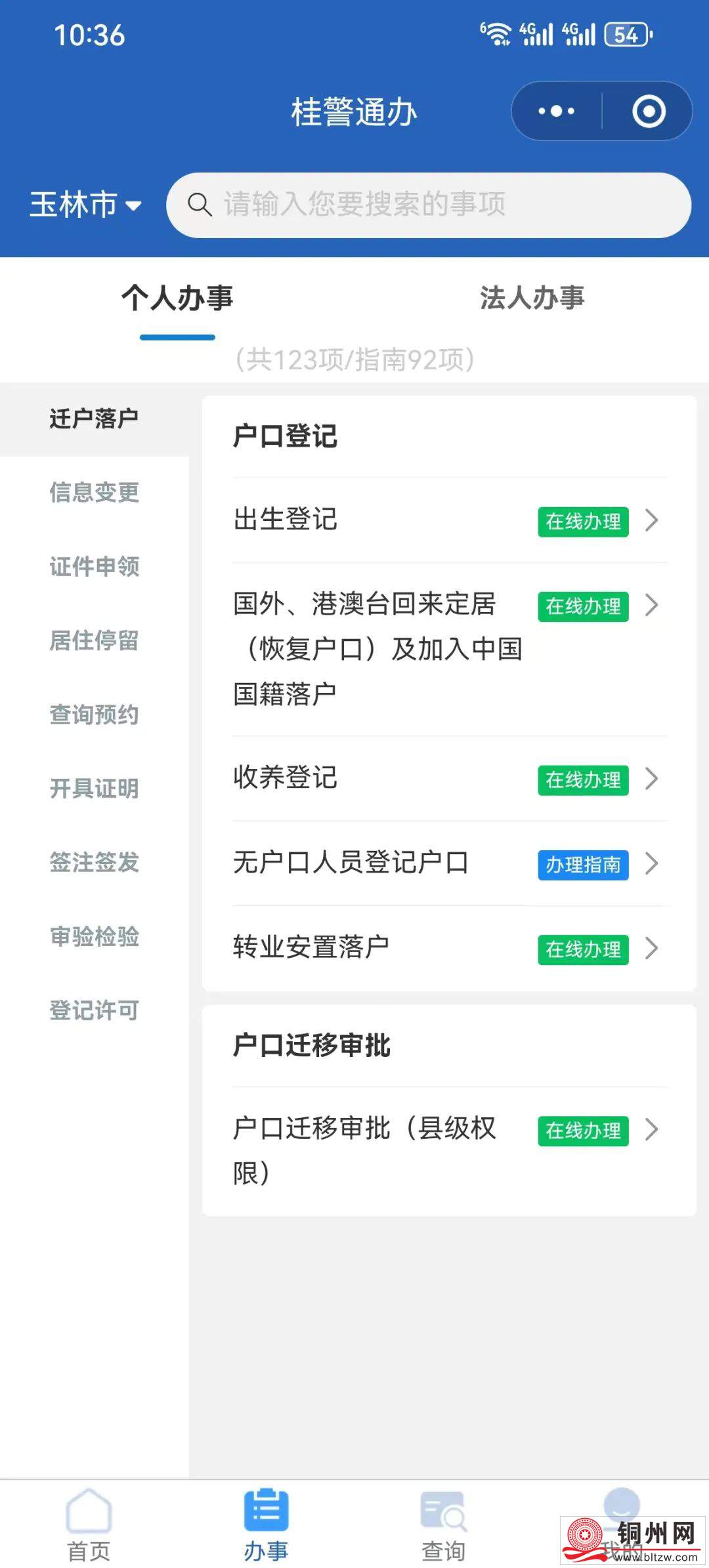Select the 个人办事 tab
Image resolution: width=709 pixels, height=1568 pixels.
(x=177, y=298)
